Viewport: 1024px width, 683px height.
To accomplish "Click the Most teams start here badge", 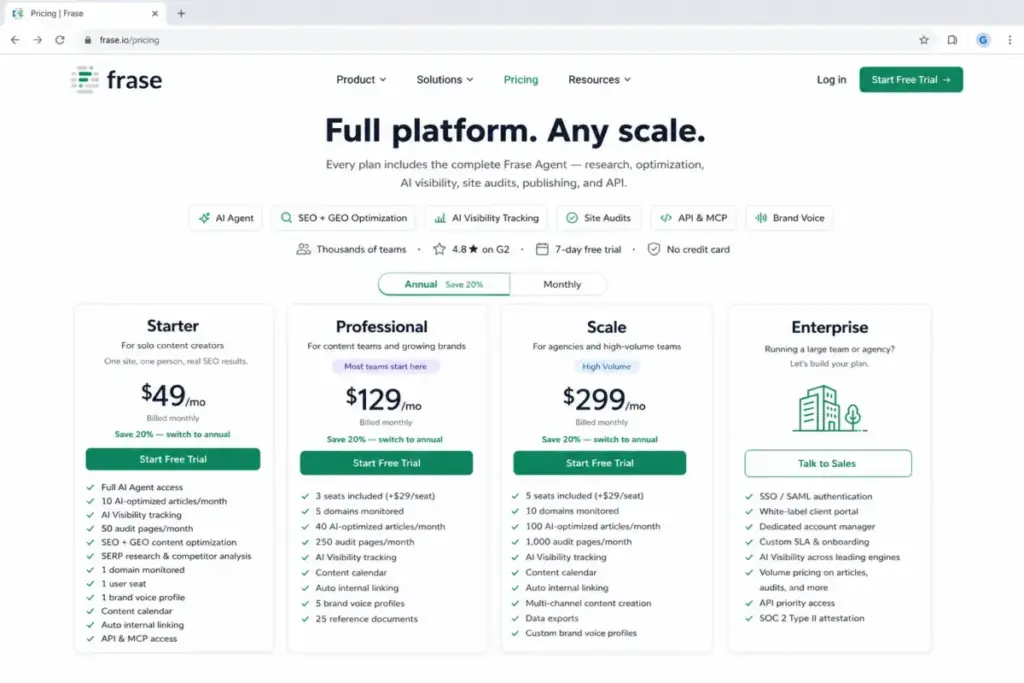I will pyautogui.click(x=385, y=366).
